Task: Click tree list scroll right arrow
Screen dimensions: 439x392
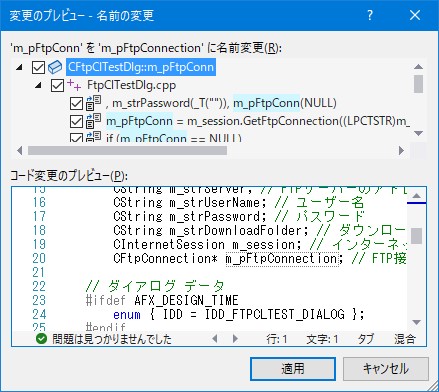Action: pos(401,151)
